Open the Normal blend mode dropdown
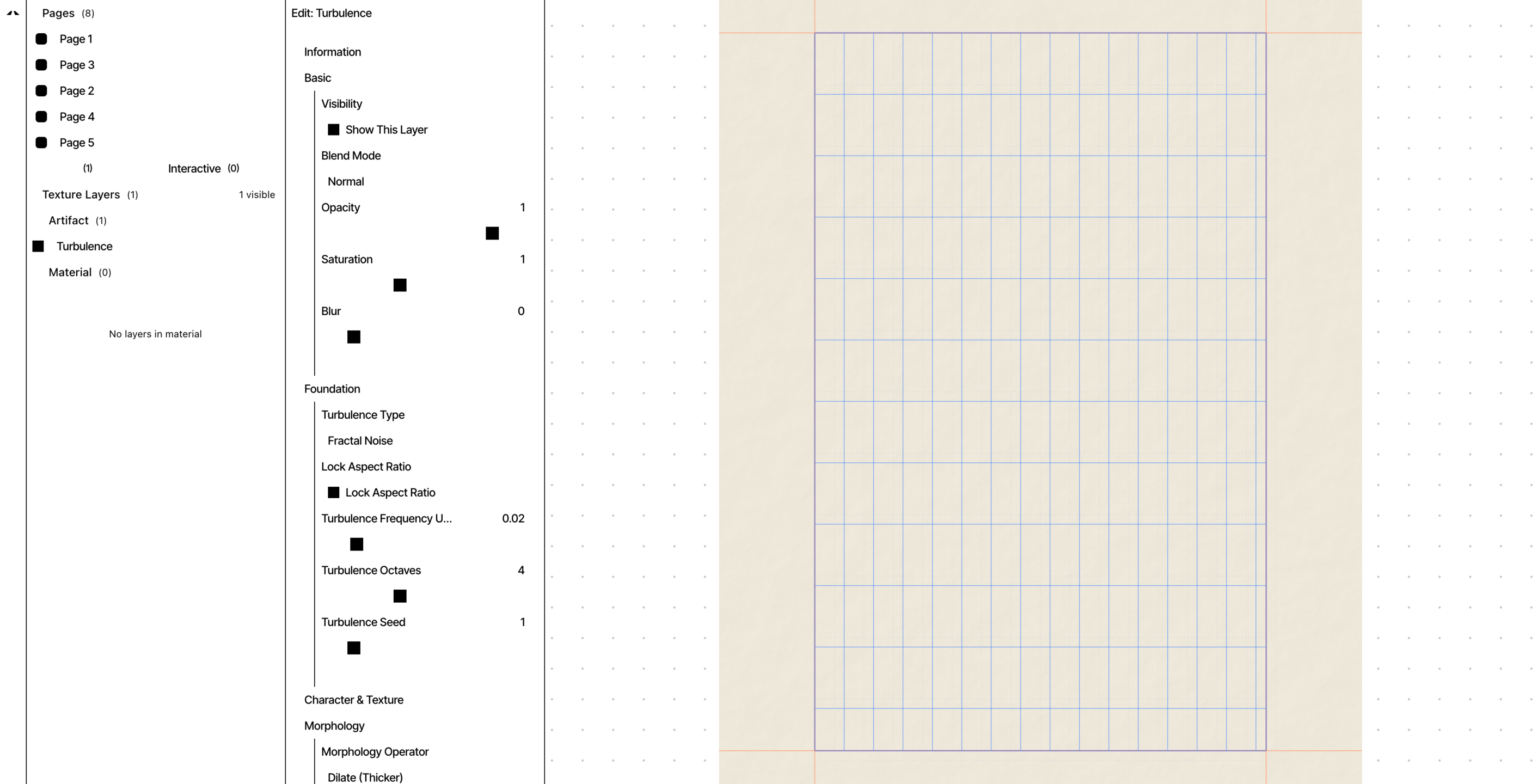Image resolution: width=1537 pixels, height=784 pixels. coord(346,181)
